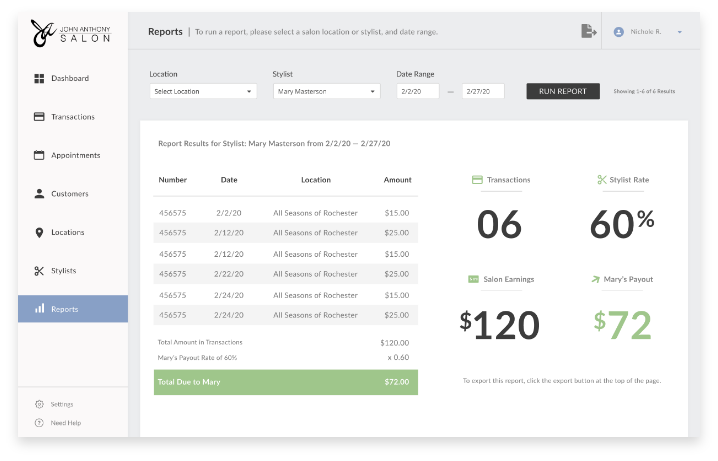718x461 pixels.
Task: Click the Stylists scissors icon
Action: coord(39,271)
